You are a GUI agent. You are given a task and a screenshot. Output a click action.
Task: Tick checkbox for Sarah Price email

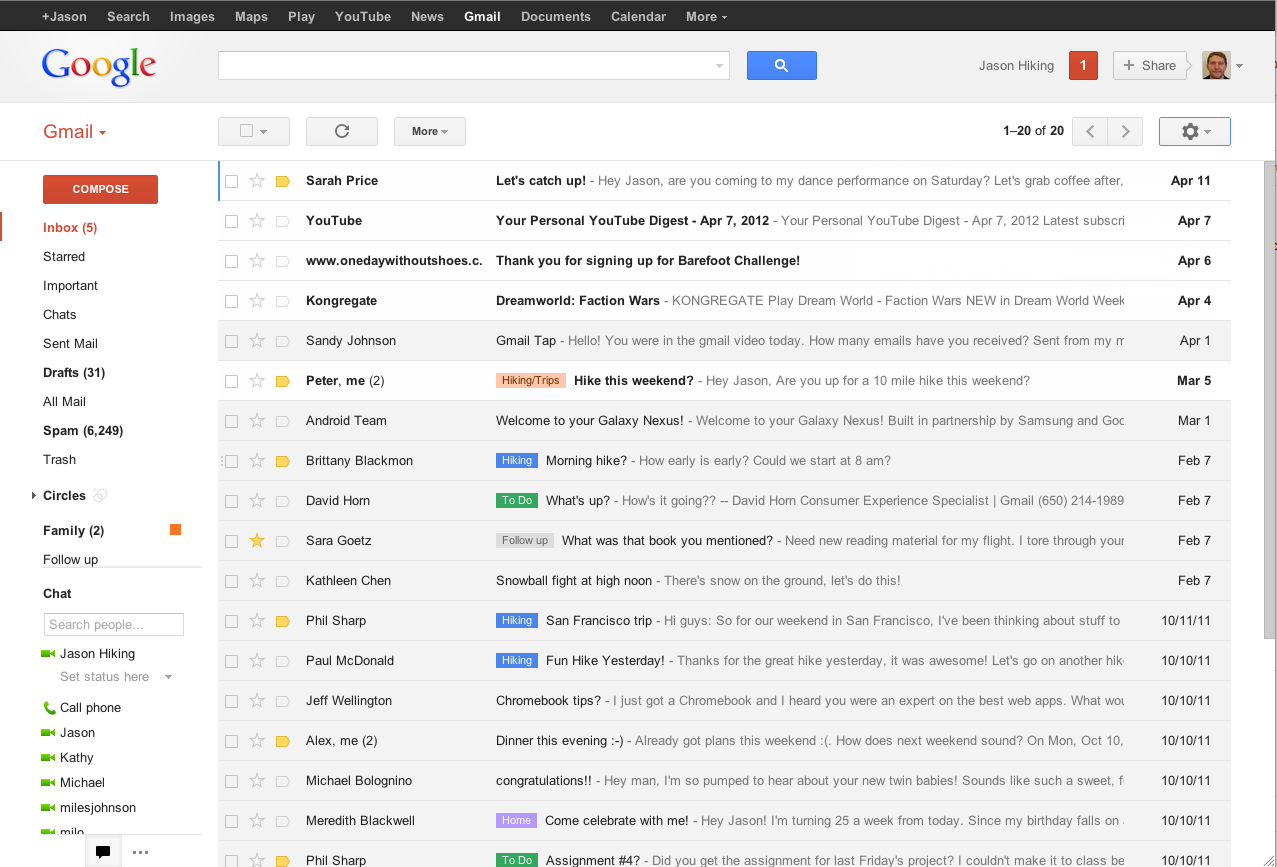231,181
